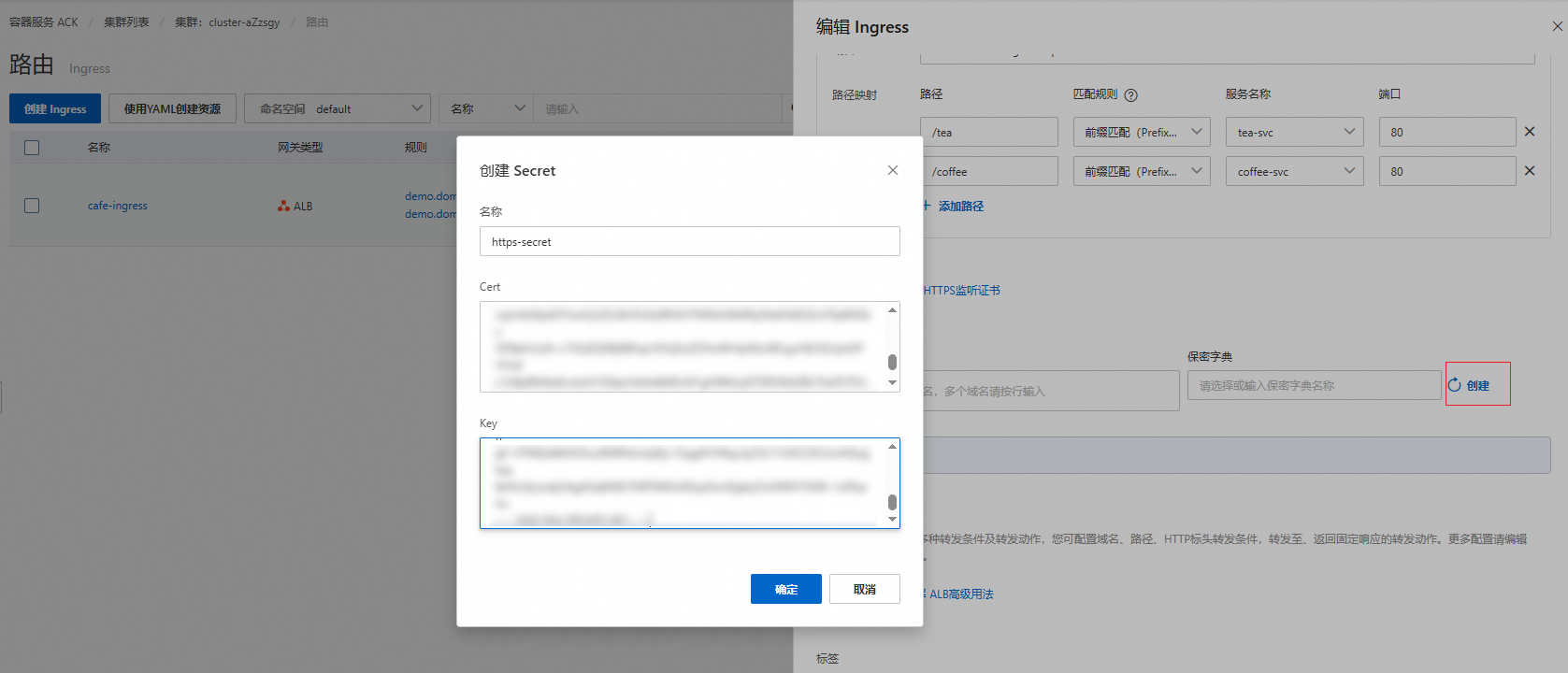Screen dimensions: 1568x673
Task: Open the match rule dropdown for /coffee
Action: tap(1142, 171)
